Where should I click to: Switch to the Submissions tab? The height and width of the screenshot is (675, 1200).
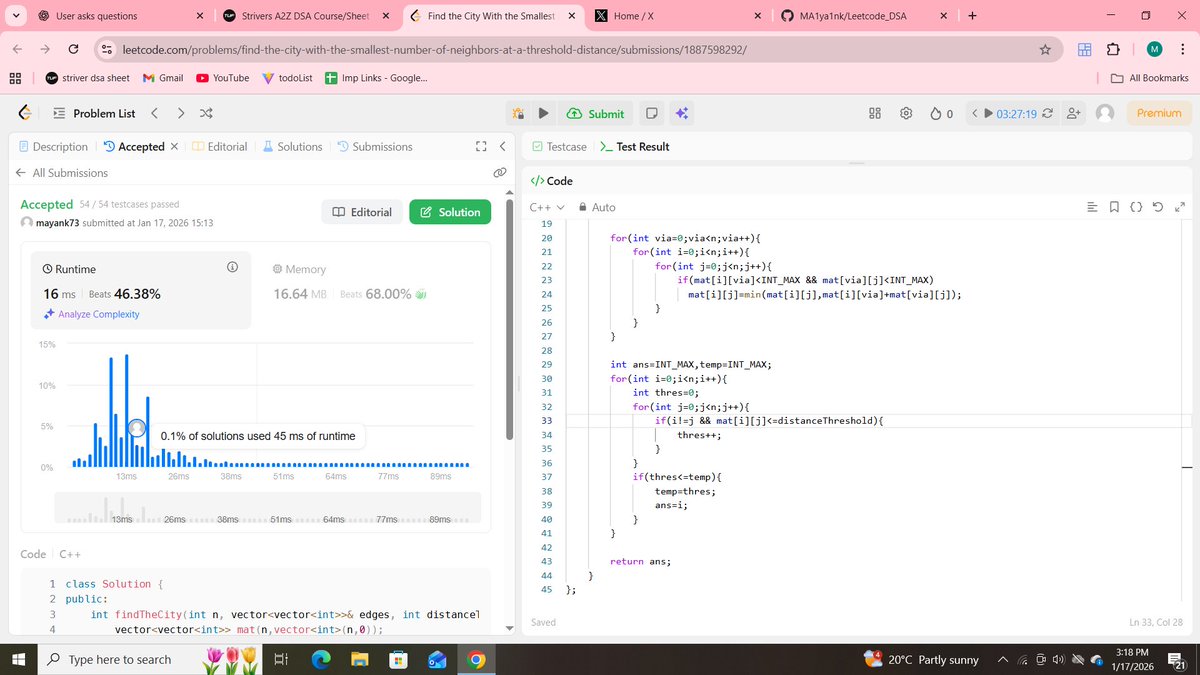374,146
